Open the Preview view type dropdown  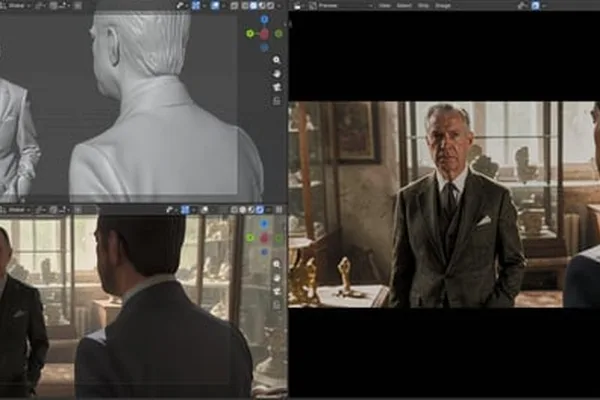341,6
